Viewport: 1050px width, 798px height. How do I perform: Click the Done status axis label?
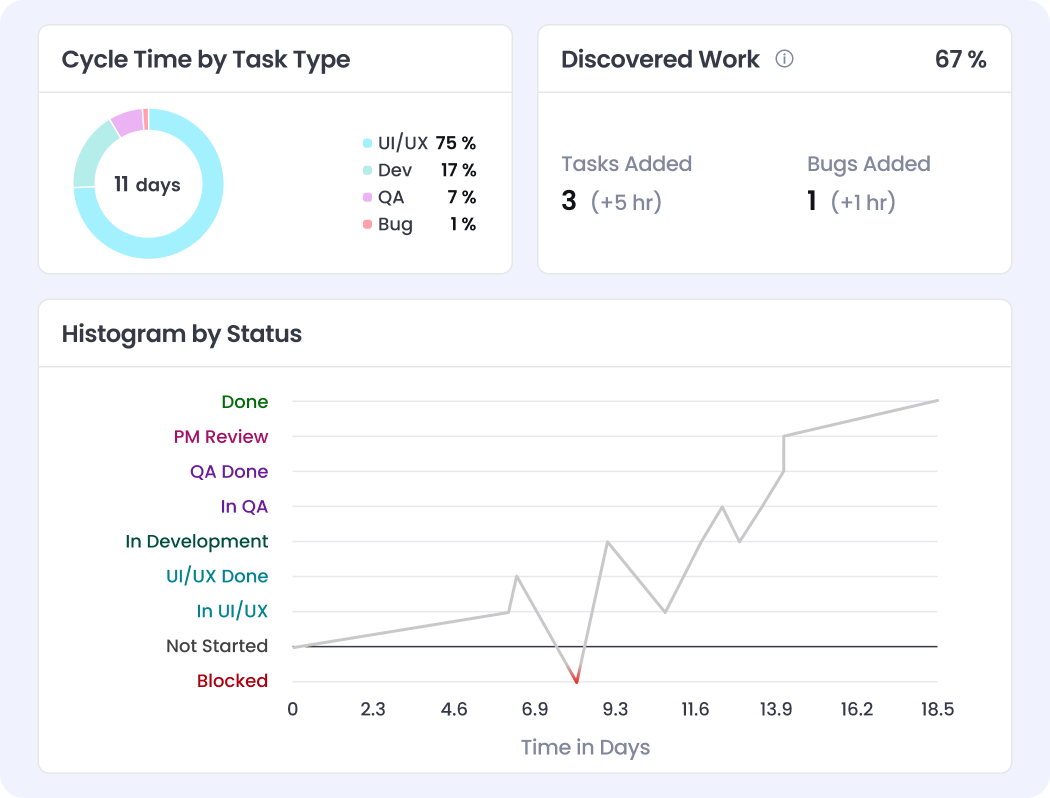[245, 402]
